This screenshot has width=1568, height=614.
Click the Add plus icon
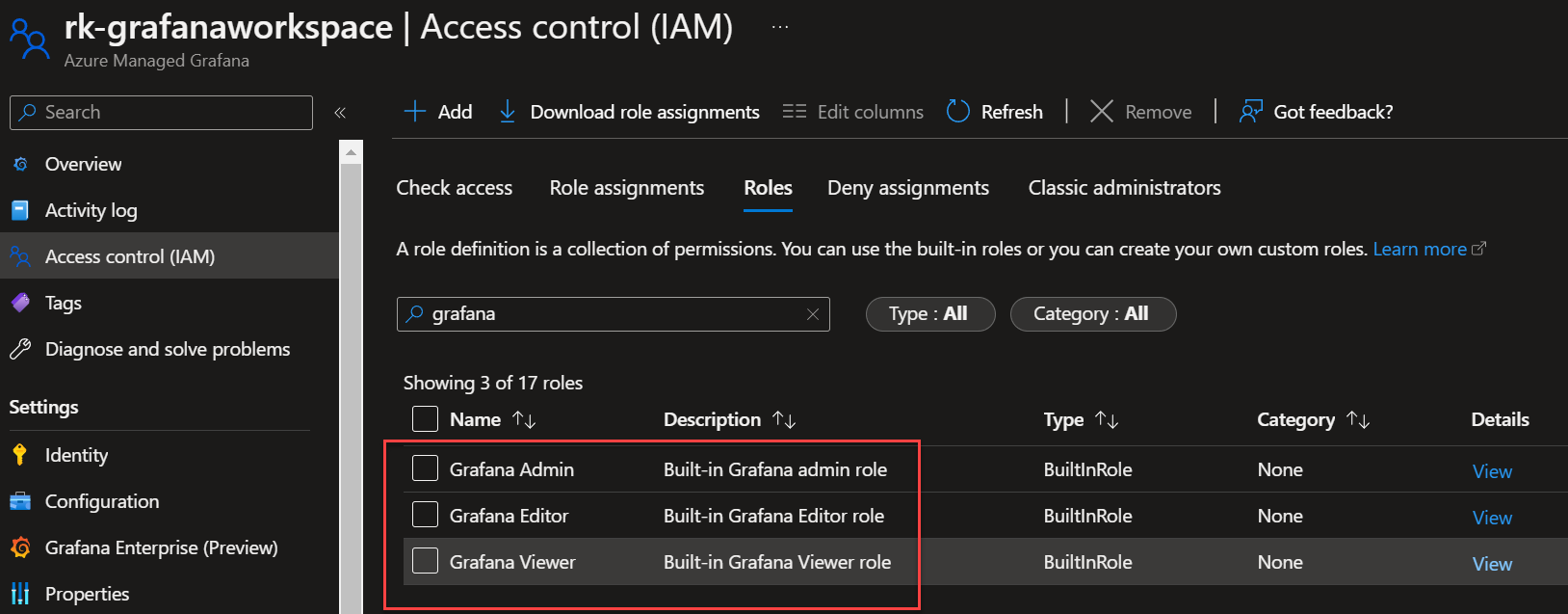point(415,112)
